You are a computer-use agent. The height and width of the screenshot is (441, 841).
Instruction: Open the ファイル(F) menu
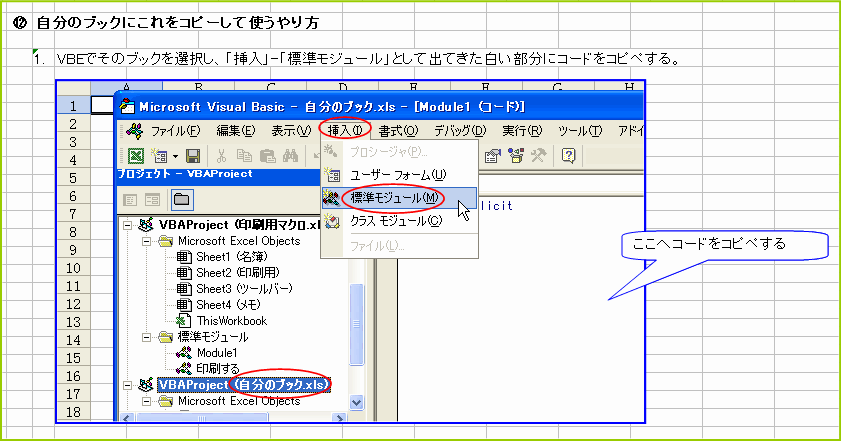click(175, 130)
